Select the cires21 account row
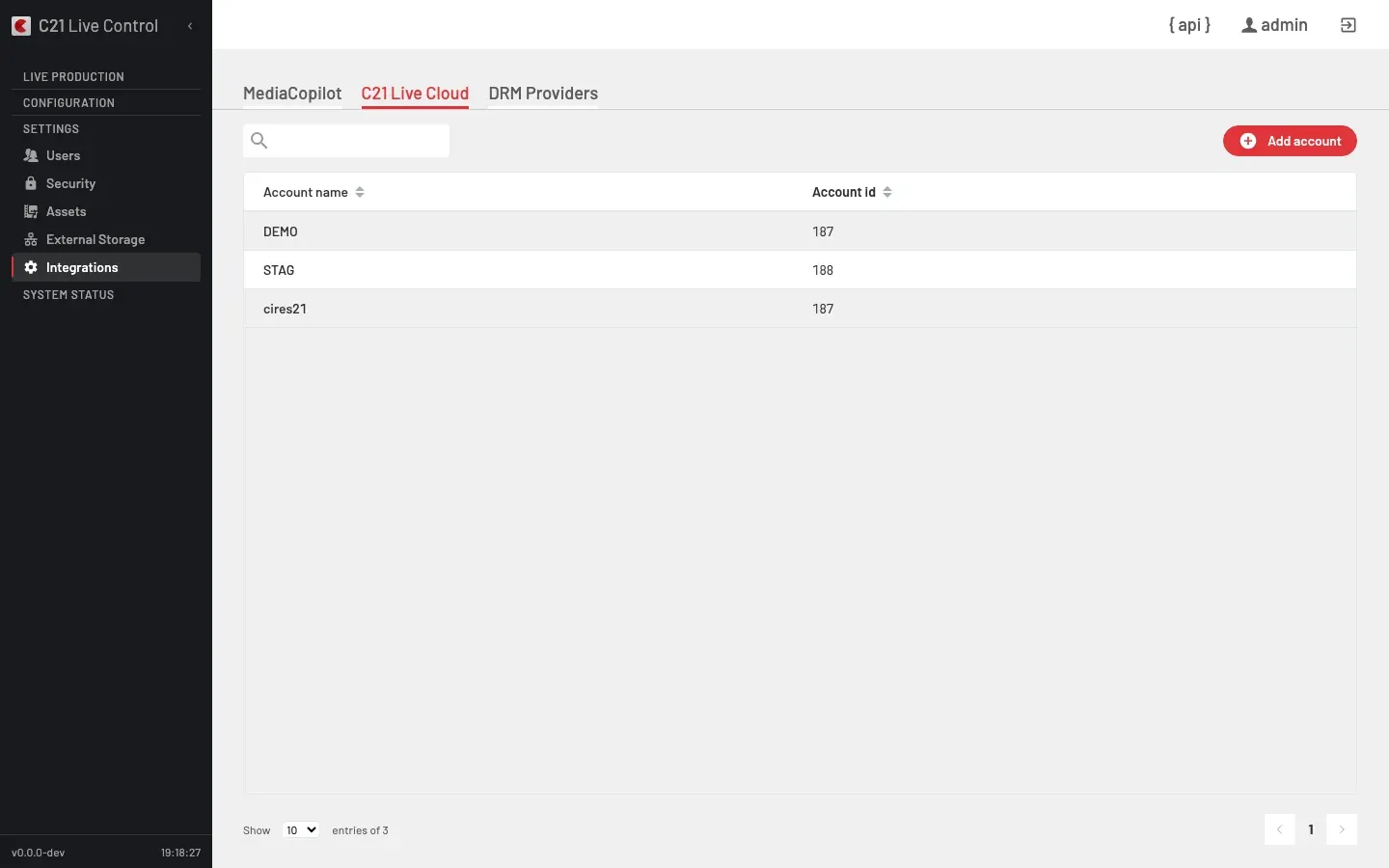Screen dimensions: 1389x868 pyautogui.click(x=800, y=309)
